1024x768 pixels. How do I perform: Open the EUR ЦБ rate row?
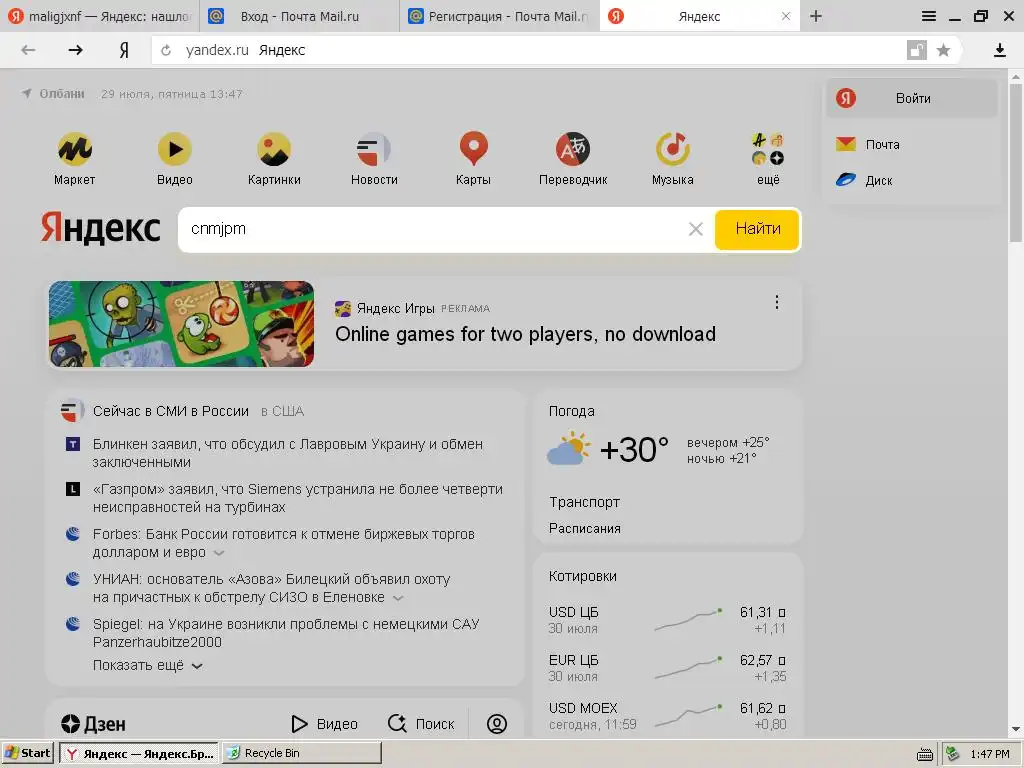point(667,668)
